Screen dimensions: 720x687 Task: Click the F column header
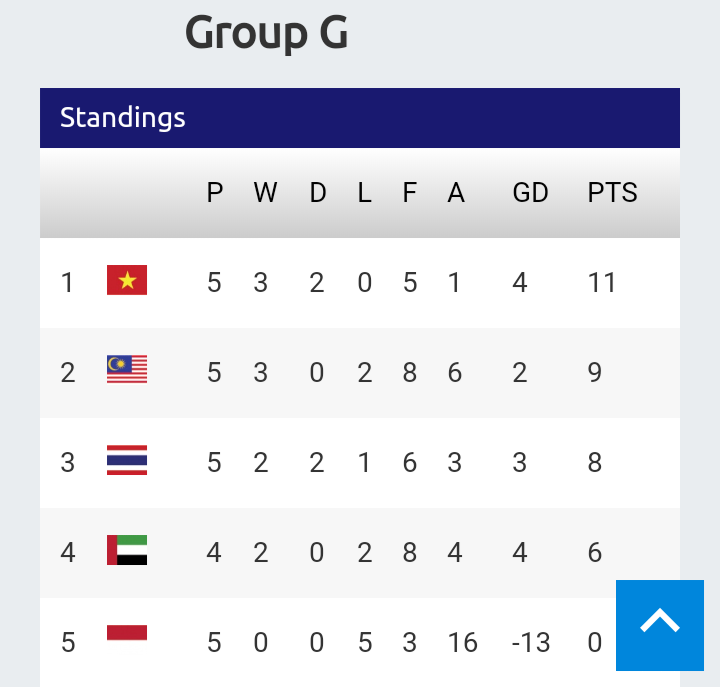coord(409,193)
